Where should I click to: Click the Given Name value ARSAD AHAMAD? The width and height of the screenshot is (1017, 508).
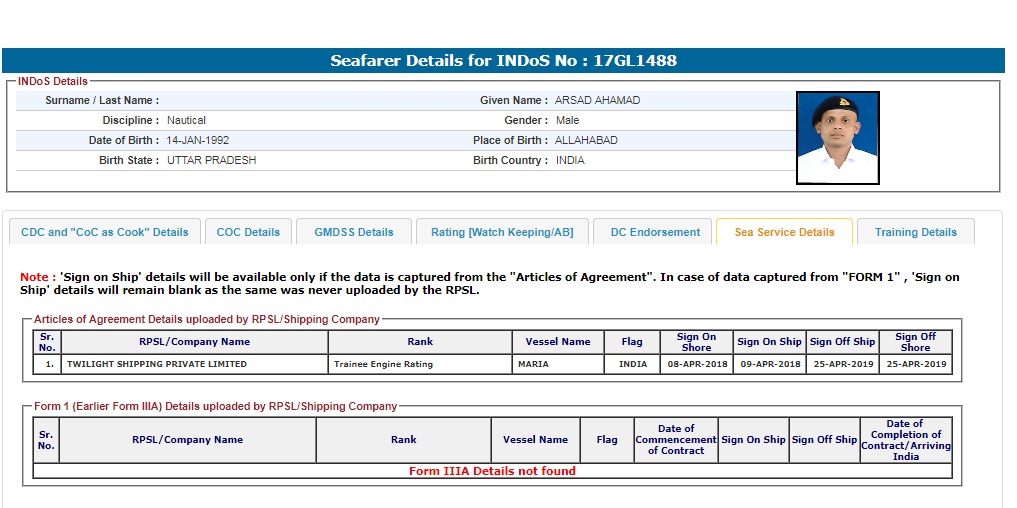(597, 100)
